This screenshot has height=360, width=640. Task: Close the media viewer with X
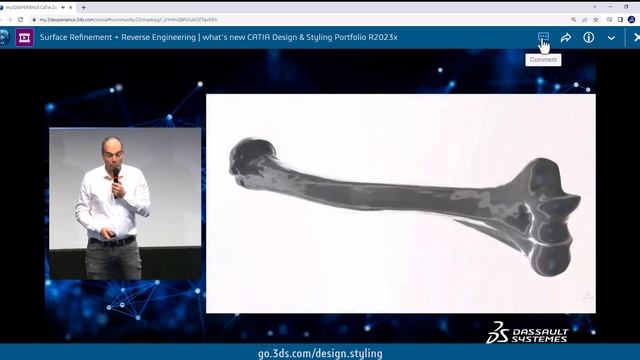(x=637, y=38)
